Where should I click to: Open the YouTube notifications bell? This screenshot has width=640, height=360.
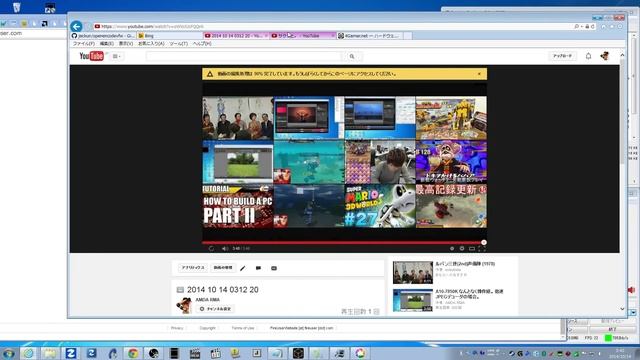(588, 56)
